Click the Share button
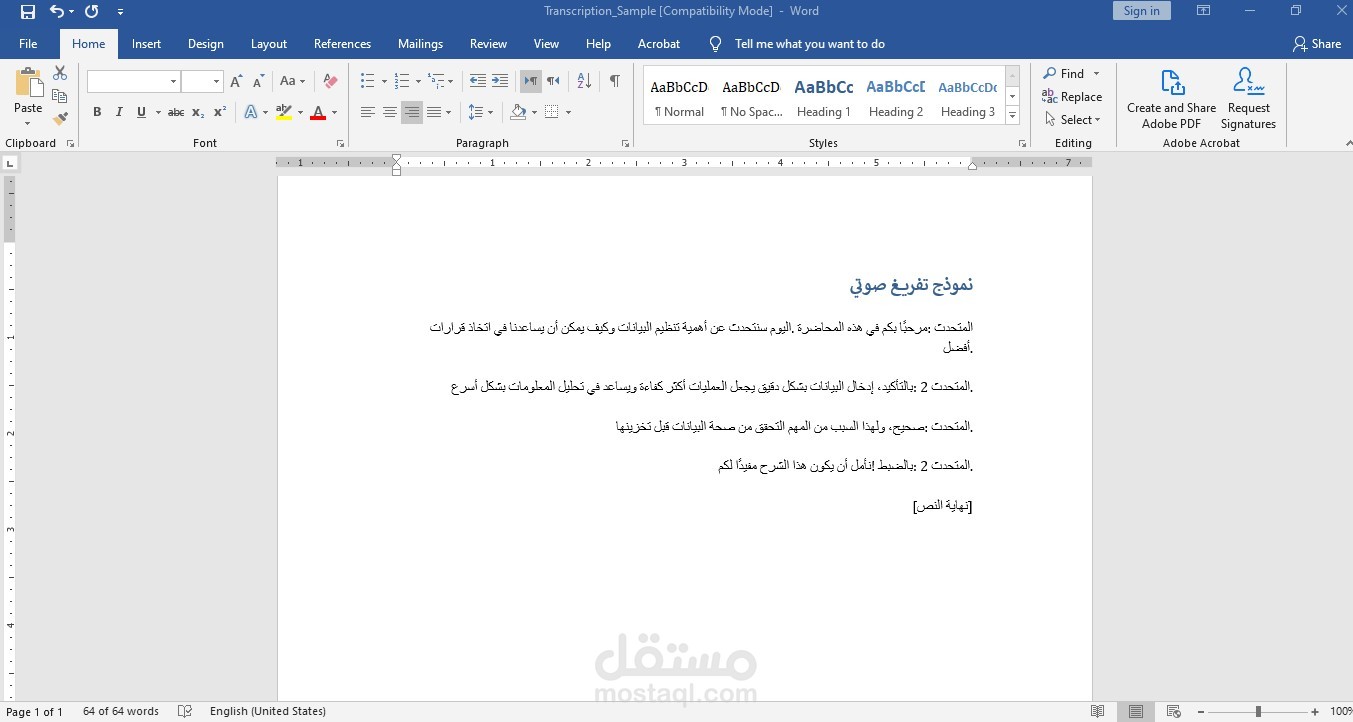 click(1317, 44)
